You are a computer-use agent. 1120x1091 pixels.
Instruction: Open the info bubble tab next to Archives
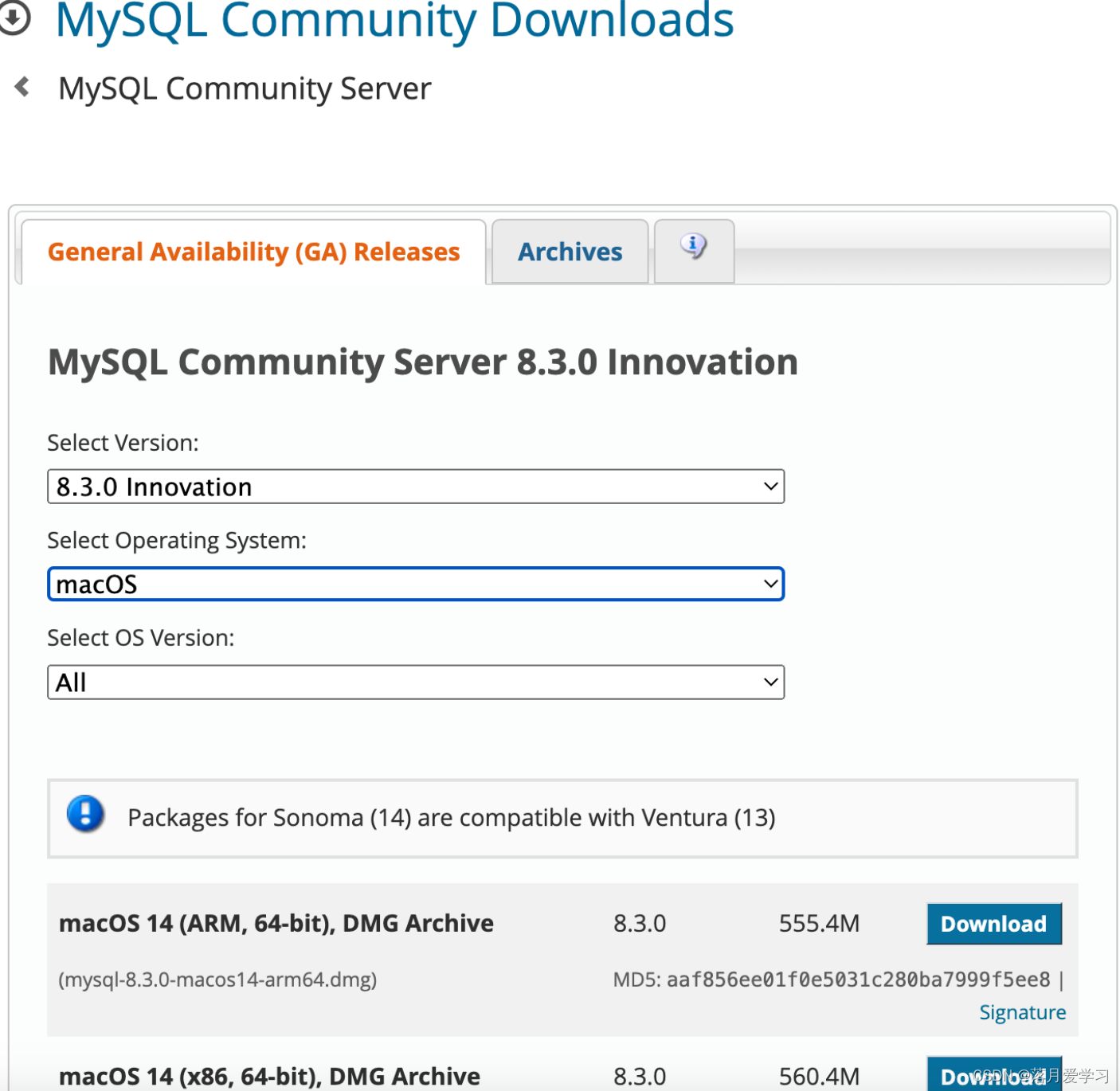(x=692, y=249)
